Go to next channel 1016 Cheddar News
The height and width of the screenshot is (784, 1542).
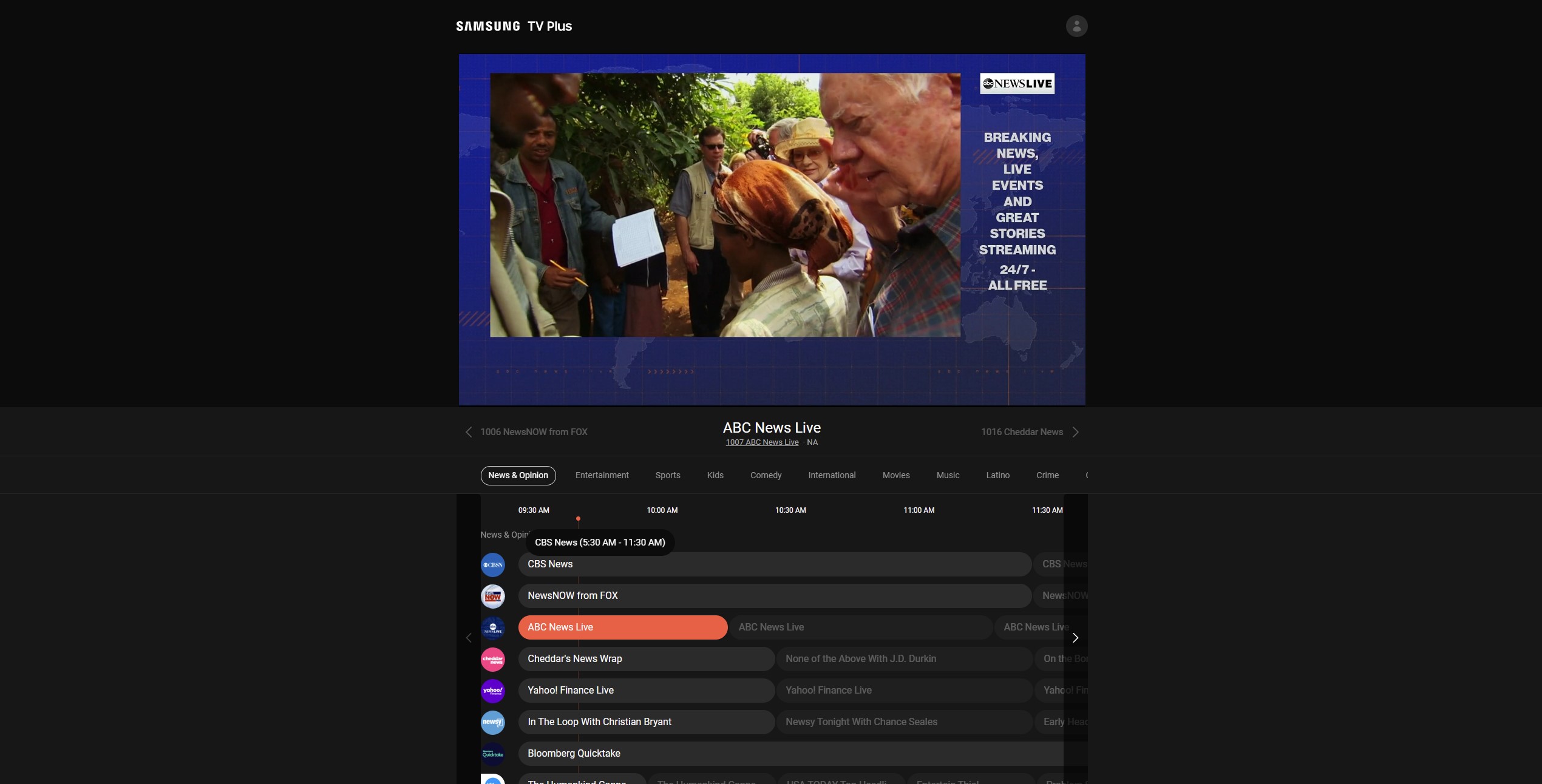pos(1030,432)
